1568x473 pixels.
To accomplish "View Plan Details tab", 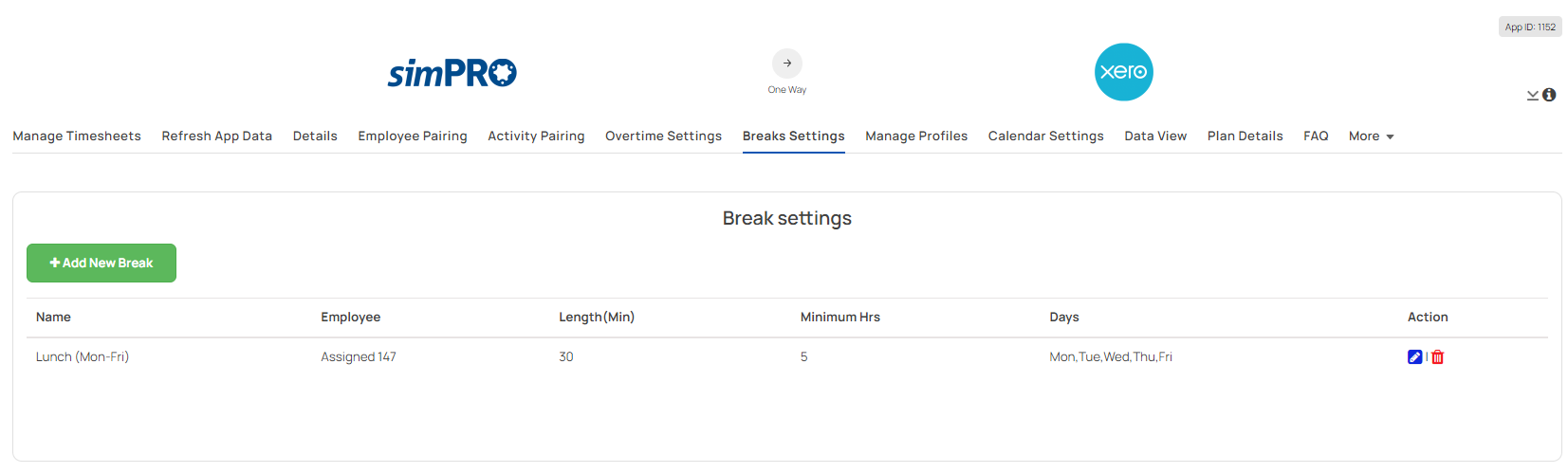I will 1245,136.
